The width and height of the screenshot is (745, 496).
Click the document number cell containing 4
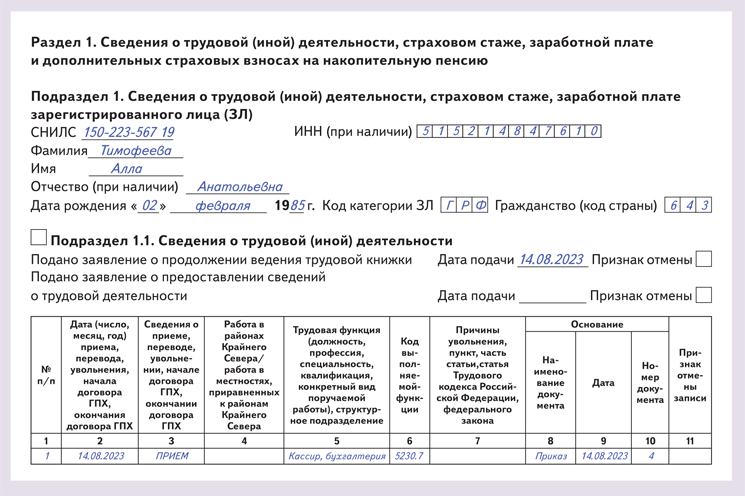tap(650, 456)
